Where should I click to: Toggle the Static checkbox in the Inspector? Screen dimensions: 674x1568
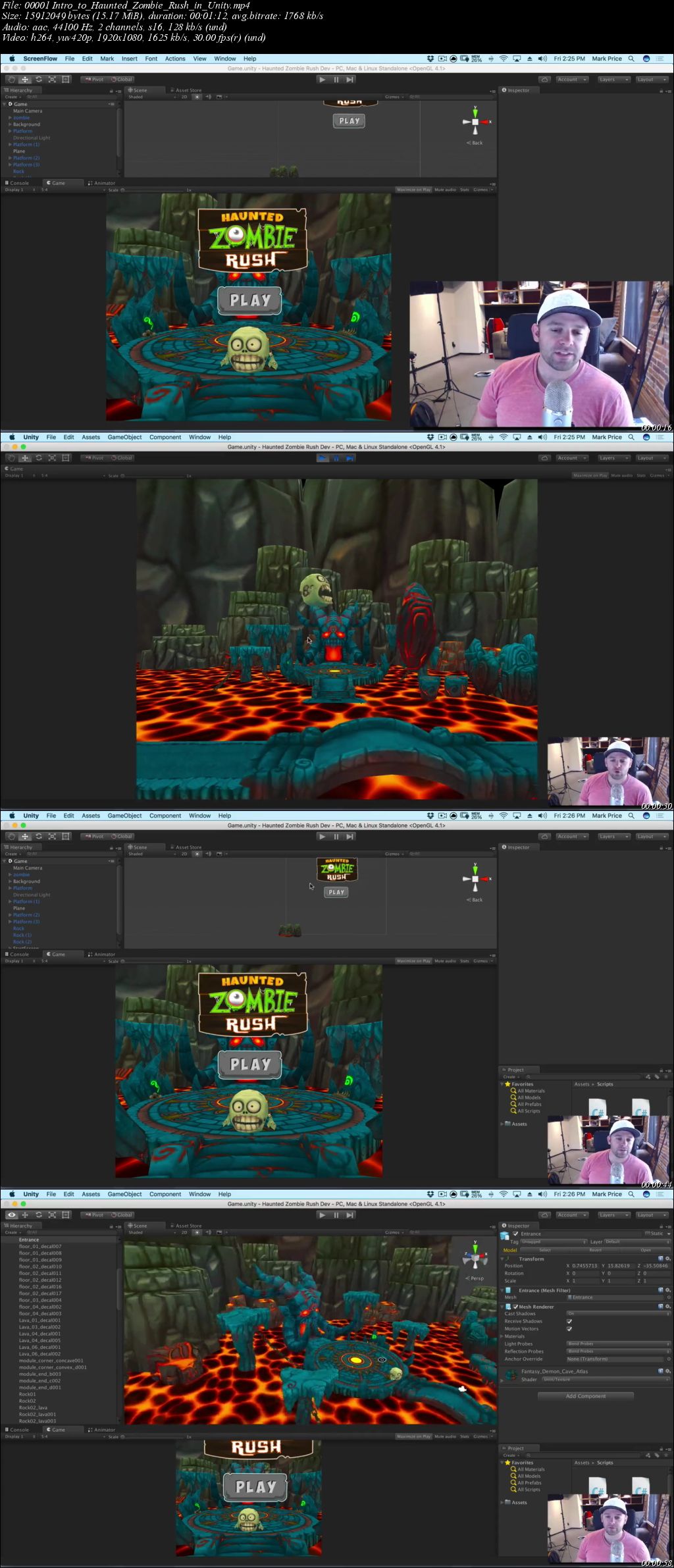tap(647, 1234)
